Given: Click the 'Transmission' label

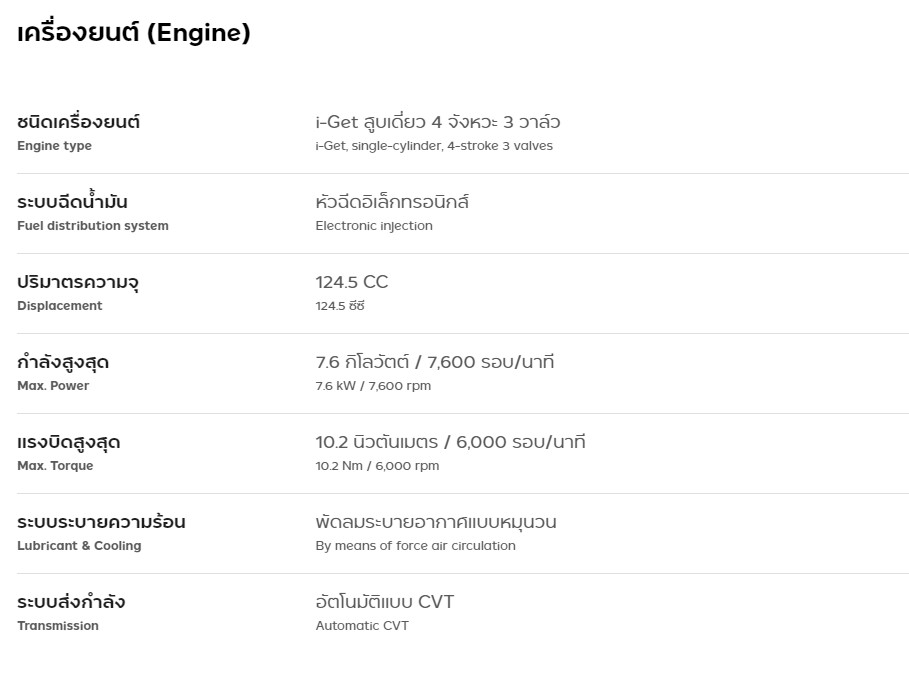Looking at the screenshot, I should (58, 626).
